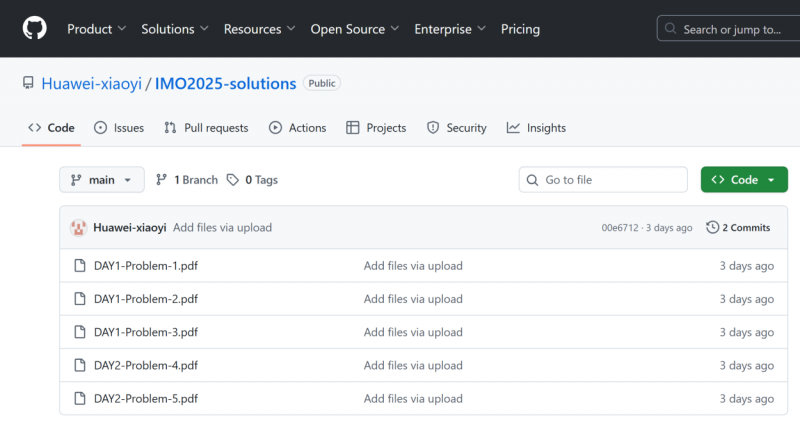Click the search magnifier icon in header
This screenshot has width=800, height=438.
pyautogui.click(x=671, y=29)
